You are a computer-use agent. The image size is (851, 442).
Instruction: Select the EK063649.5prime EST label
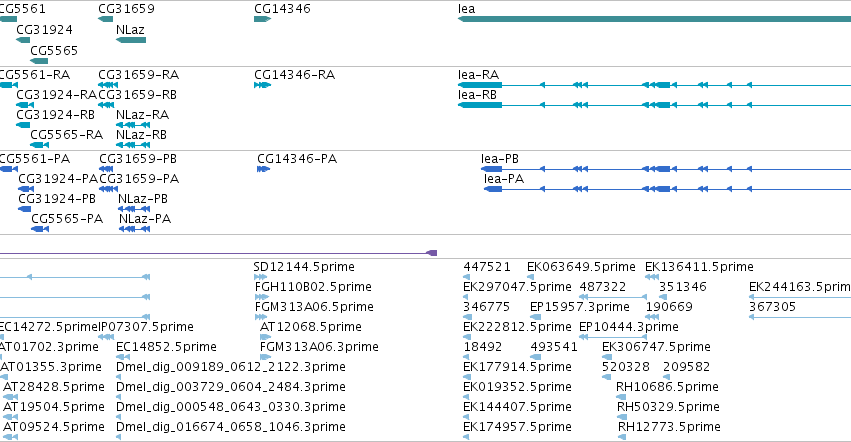click(581, 267)
